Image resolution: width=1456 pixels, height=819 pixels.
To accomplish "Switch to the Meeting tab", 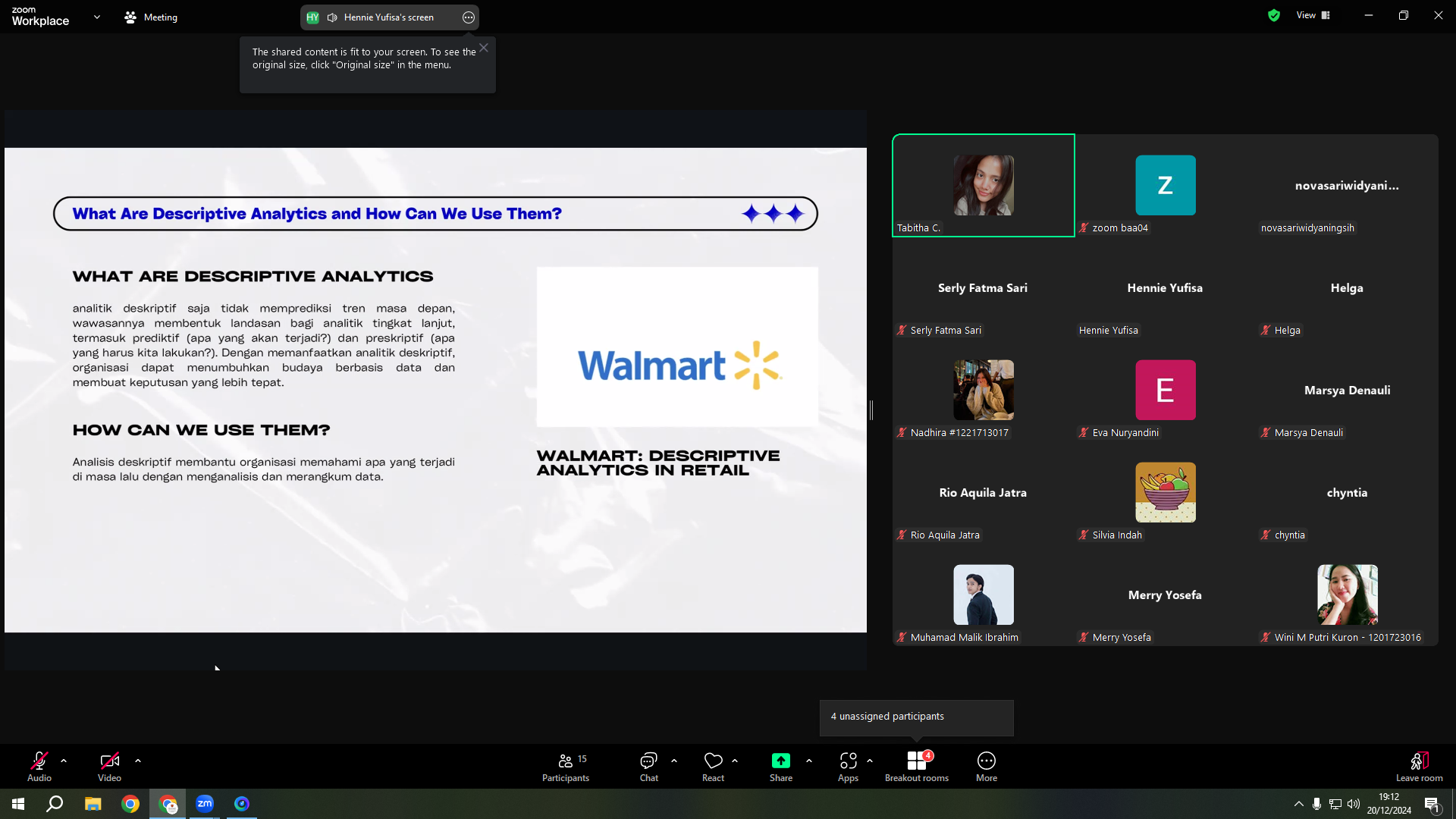I will click(x=151, y=17).
